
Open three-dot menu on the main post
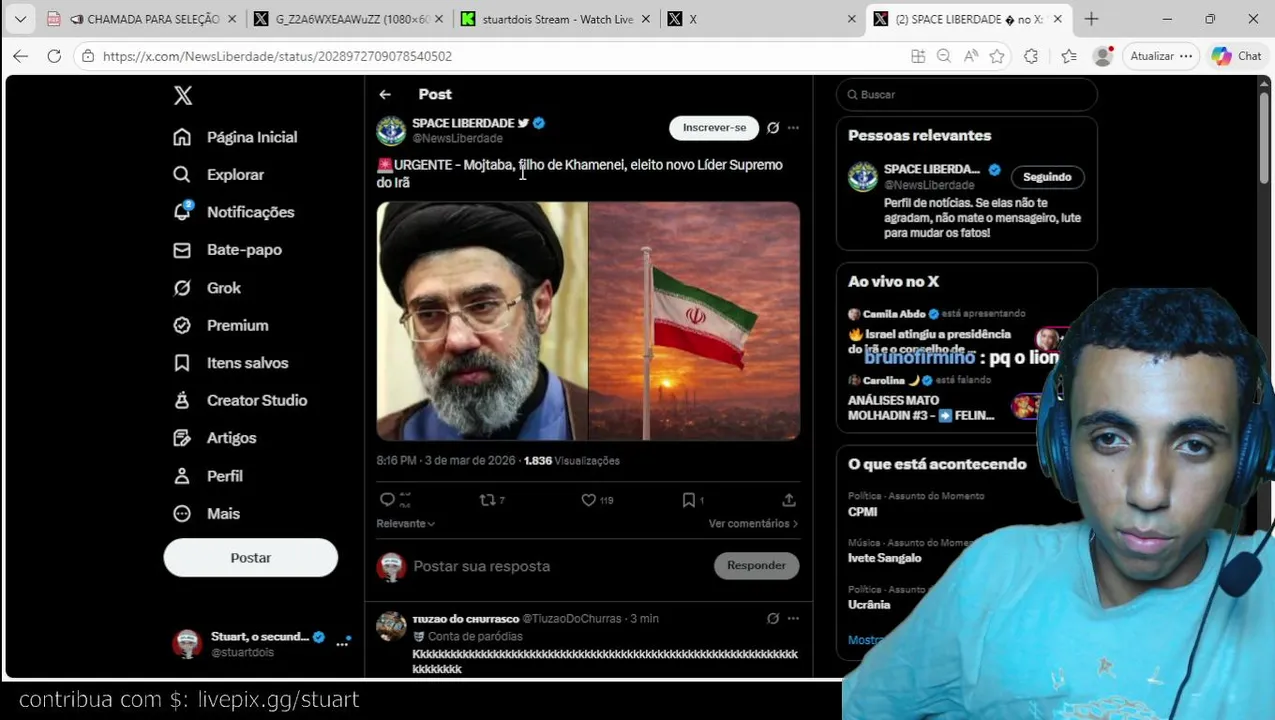pyautogui.click(x=793, y=128)
